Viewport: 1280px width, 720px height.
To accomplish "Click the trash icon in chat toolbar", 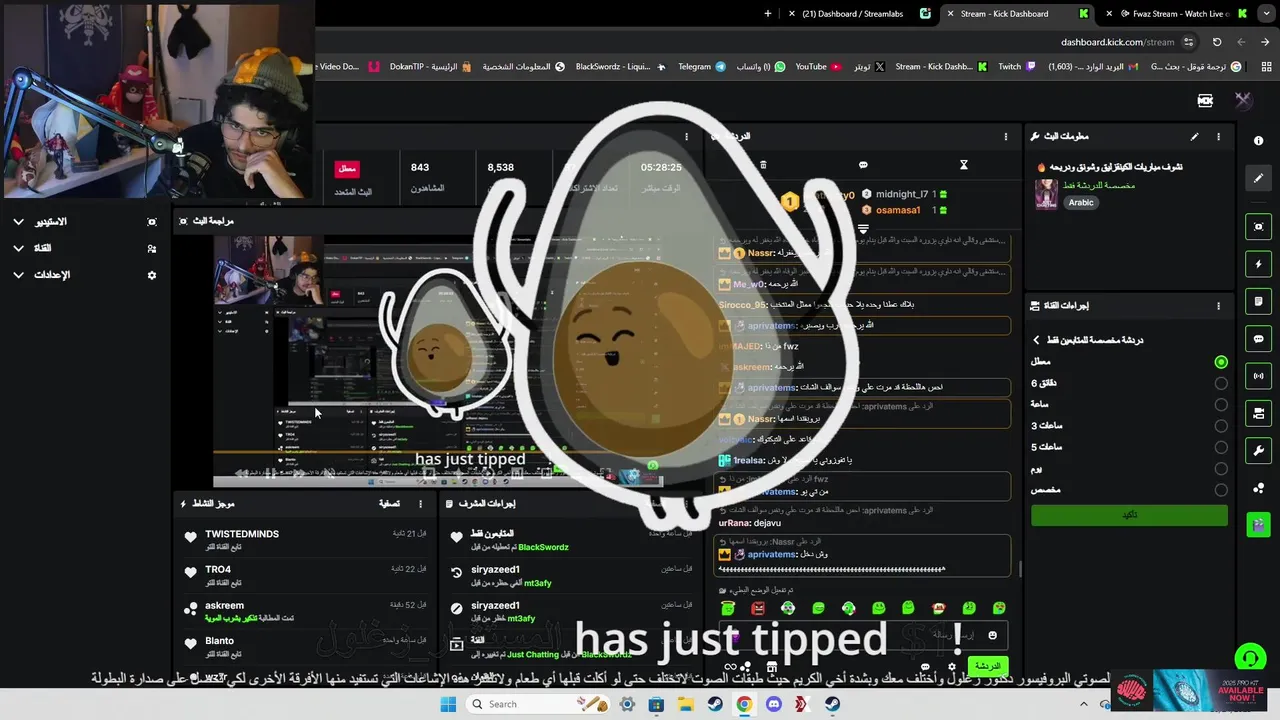I will [763, 165].
